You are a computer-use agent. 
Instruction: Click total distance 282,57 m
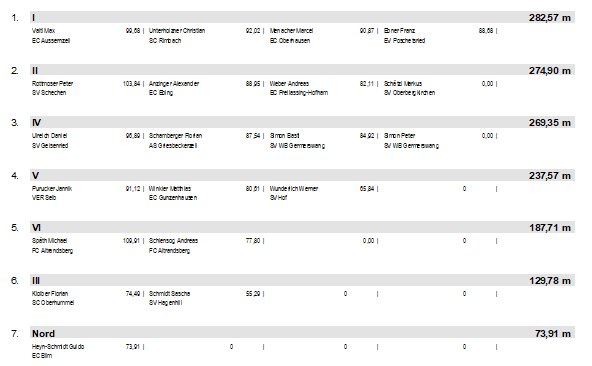(550, 18)
